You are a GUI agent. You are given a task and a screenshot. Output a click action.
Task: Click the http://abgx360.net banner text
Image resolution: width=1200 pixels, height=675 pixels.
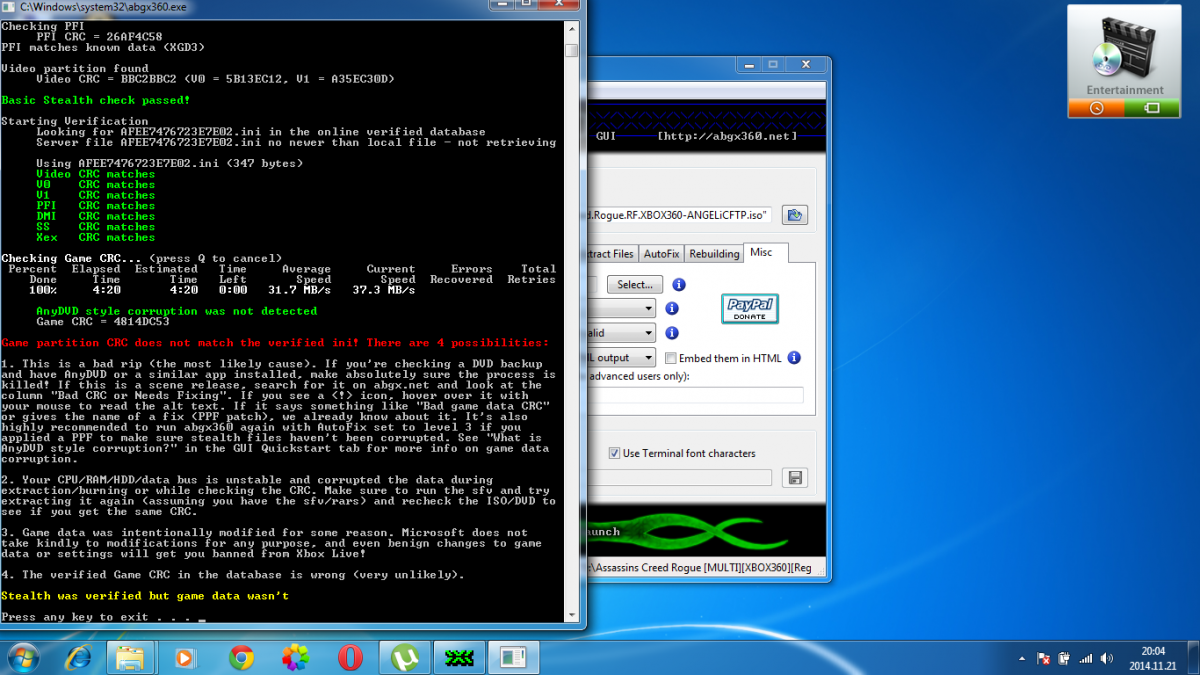point(727,134)
